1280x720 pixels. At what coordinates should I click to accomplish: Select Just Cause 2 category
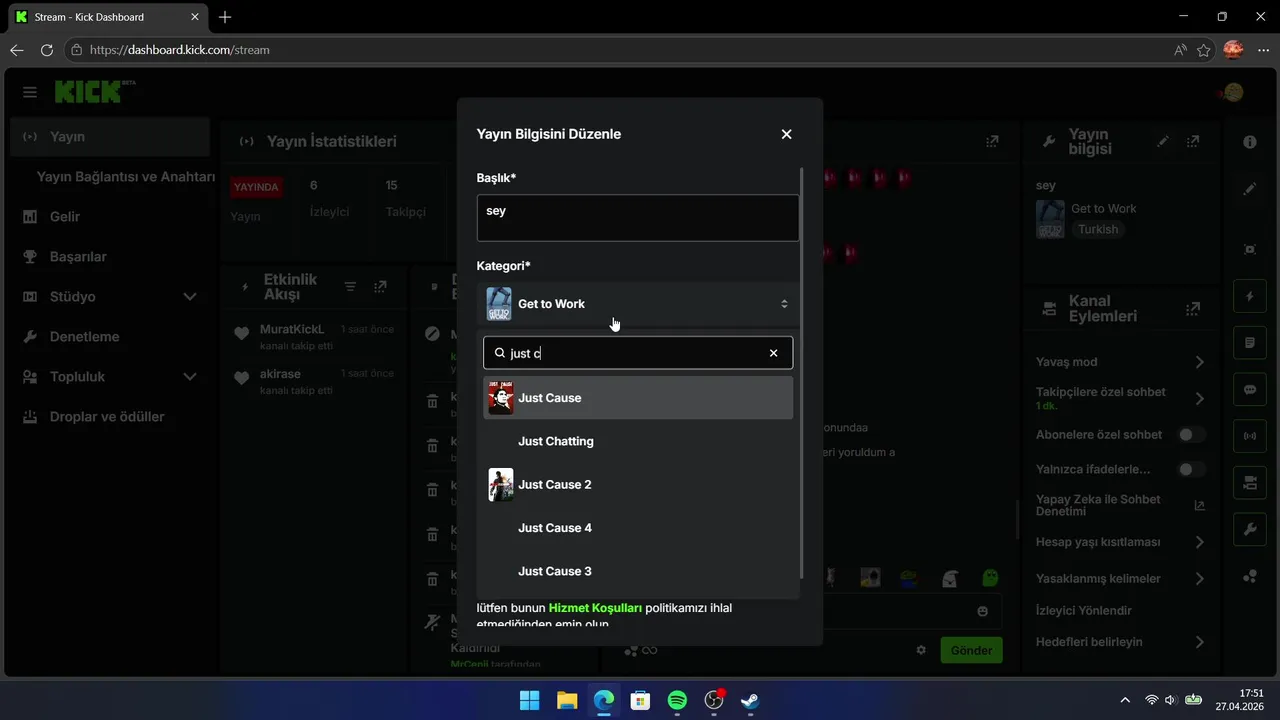click(x=638, y=485)
